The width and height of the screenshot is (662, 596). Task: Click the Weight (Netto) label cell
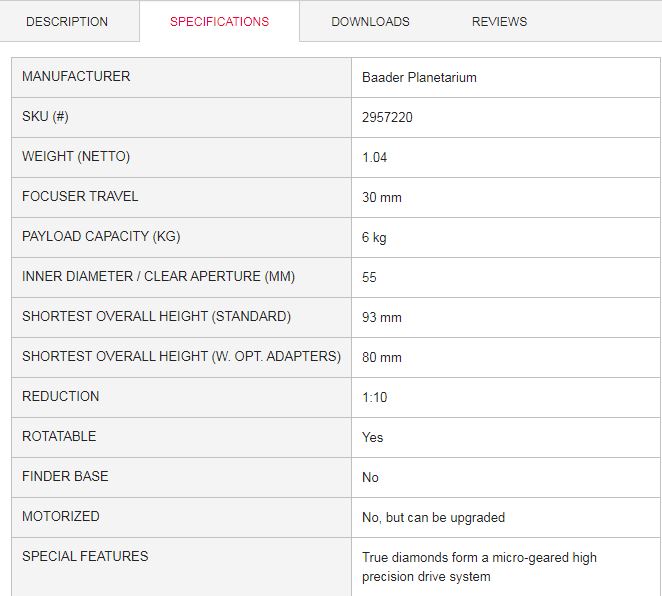pos(182,157)
